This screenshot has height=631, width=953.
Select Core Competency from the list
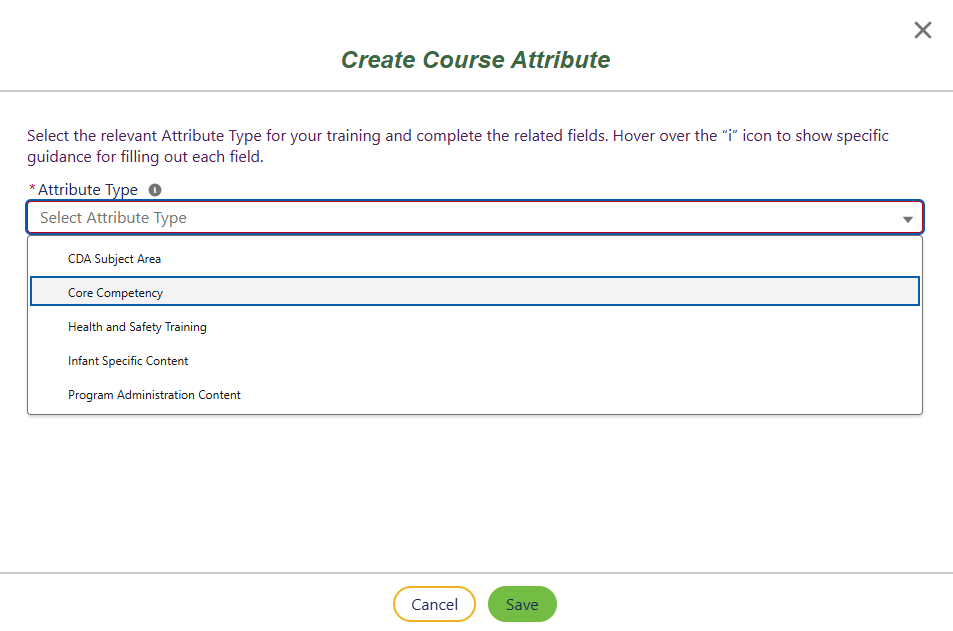pos(475,292)
